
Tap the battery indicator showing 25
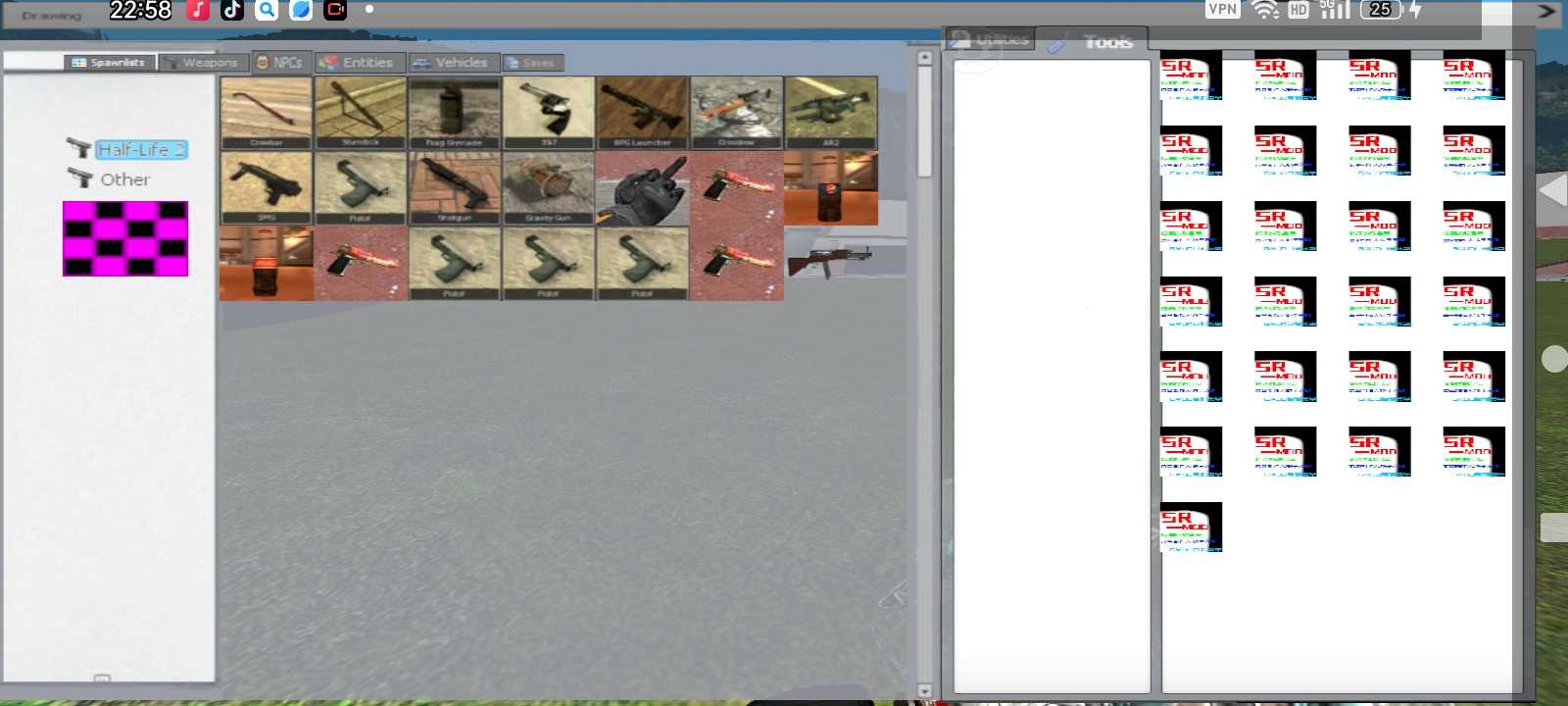[x=1381, y=10]
